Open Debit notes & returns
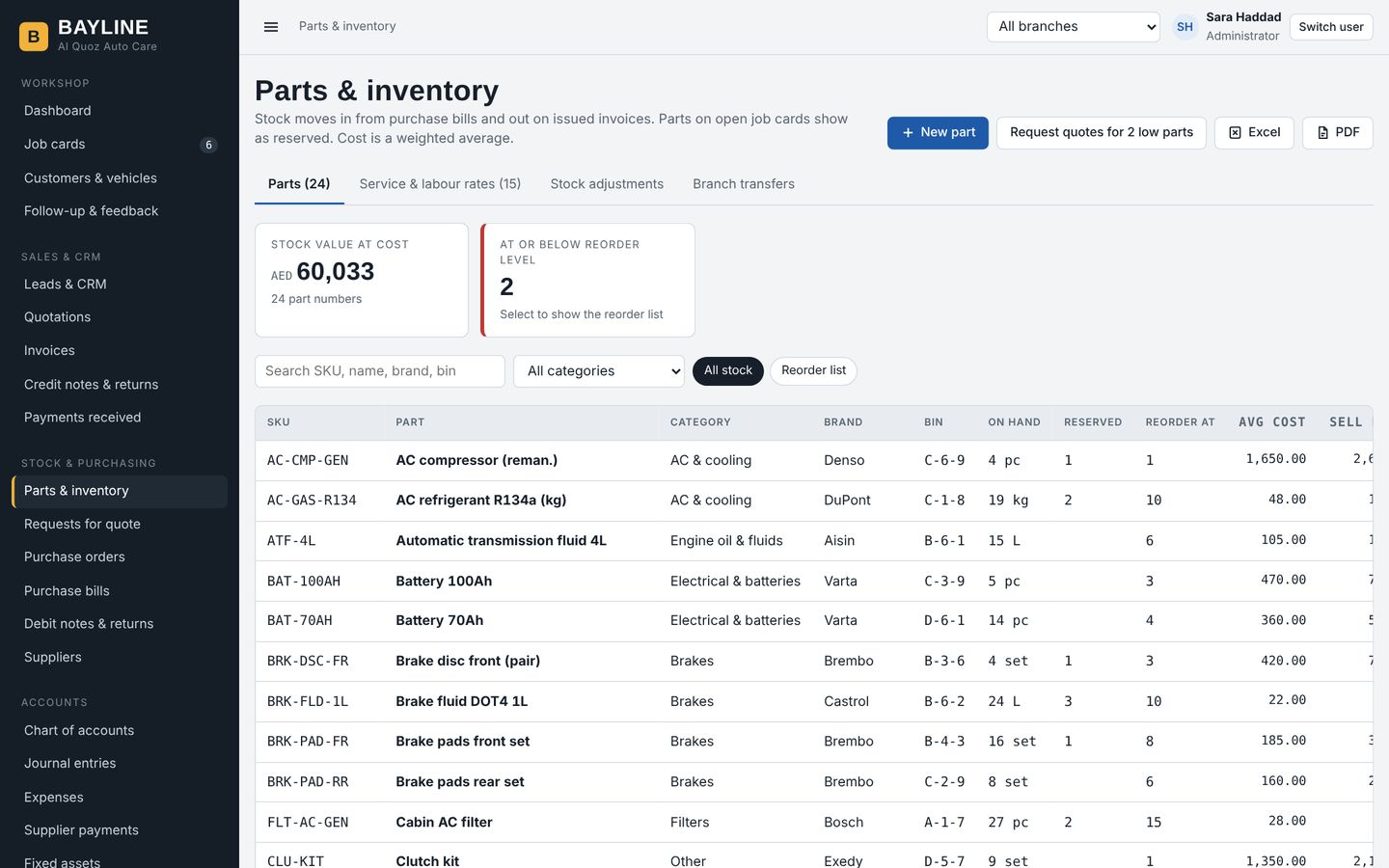The image size is (1389, 868). coord(120,624)
